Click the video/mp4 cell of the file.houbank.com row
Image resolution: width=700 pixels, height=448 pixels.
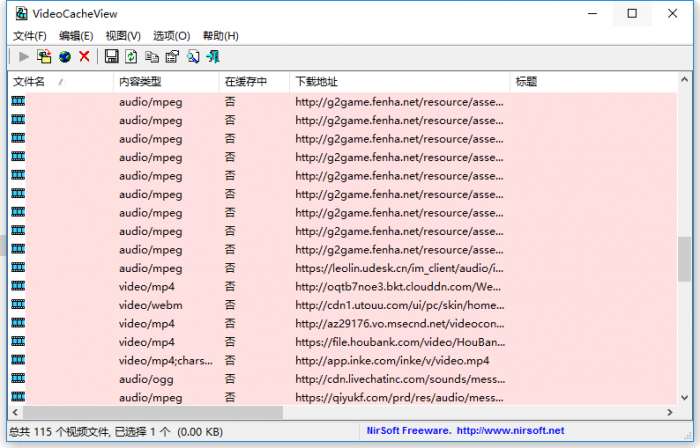pyautogui.click(x=146, y=342)
